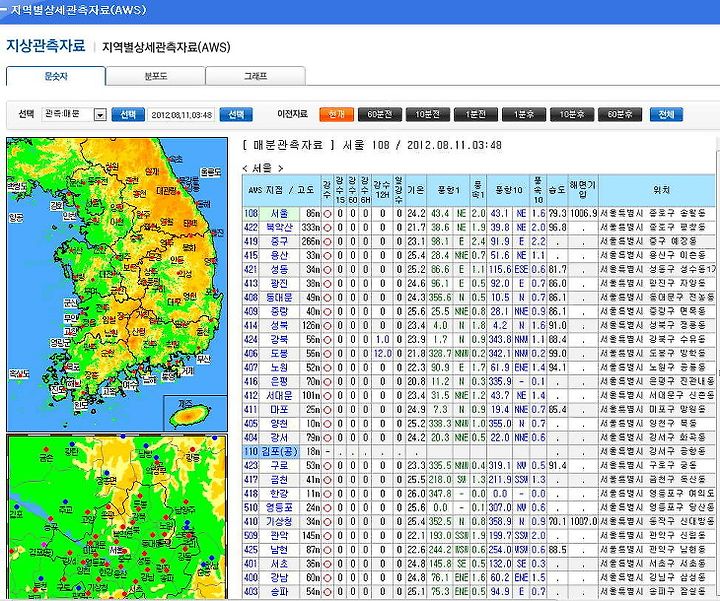720x601 pixels.
Task: Switch to the 문숫자 tab
Action: pos(56,76)
